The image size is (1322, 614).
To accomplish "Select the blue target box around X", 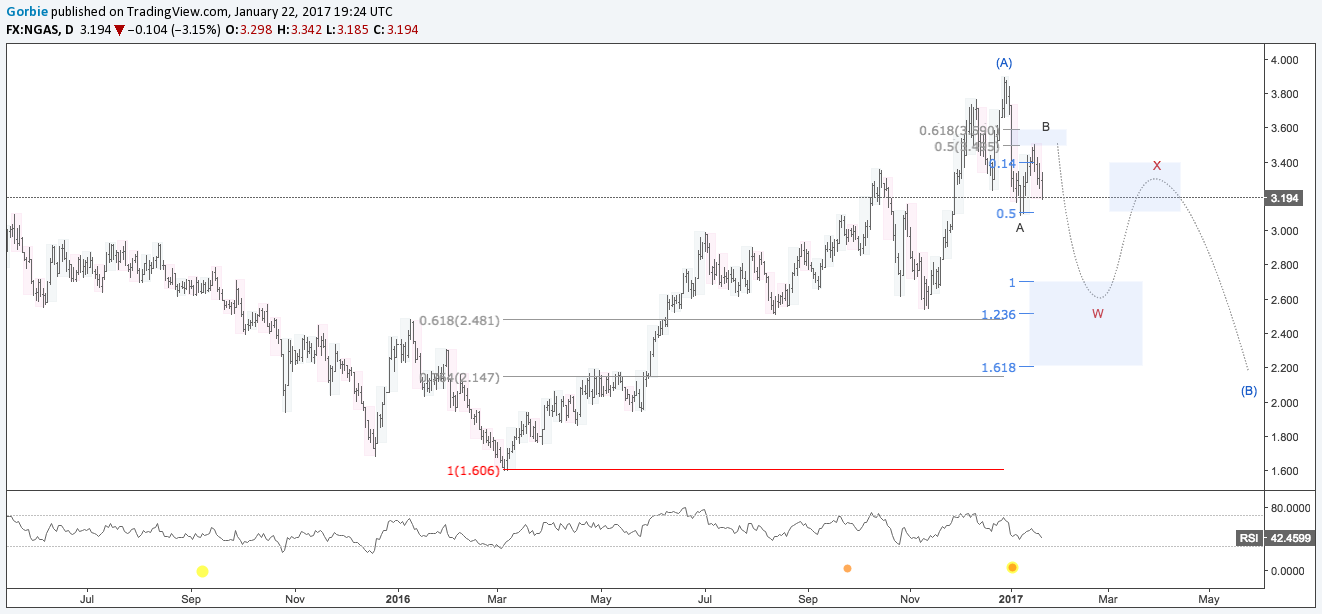I will tap(1145, 187).
